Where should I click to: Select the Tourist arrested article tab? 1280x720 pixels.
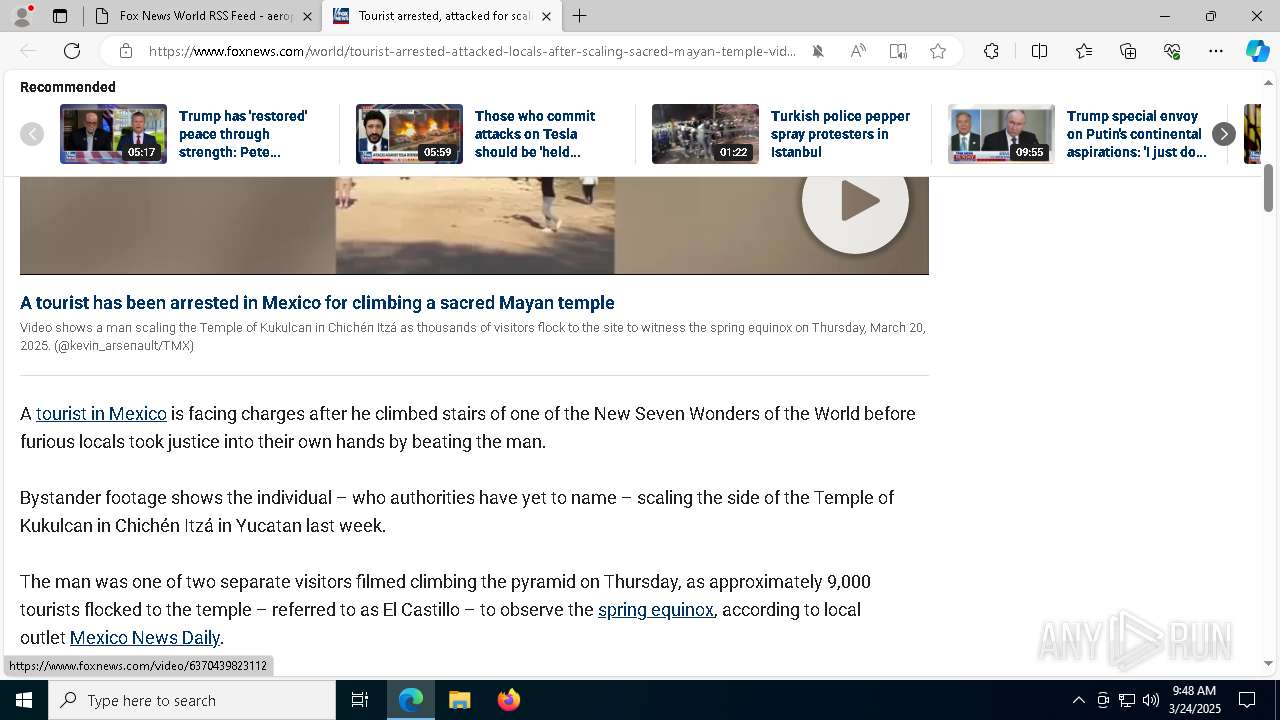tap(441, 16)
